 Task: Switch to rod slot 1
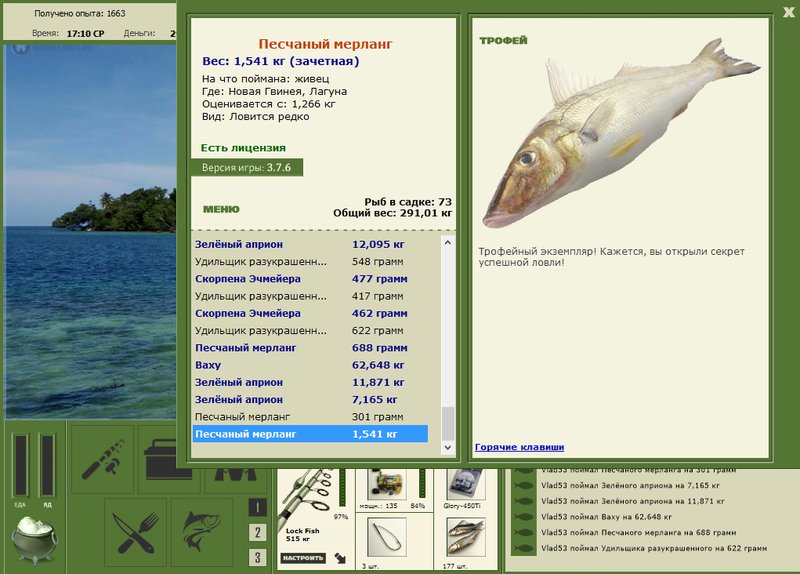click(x=258, y=507)
